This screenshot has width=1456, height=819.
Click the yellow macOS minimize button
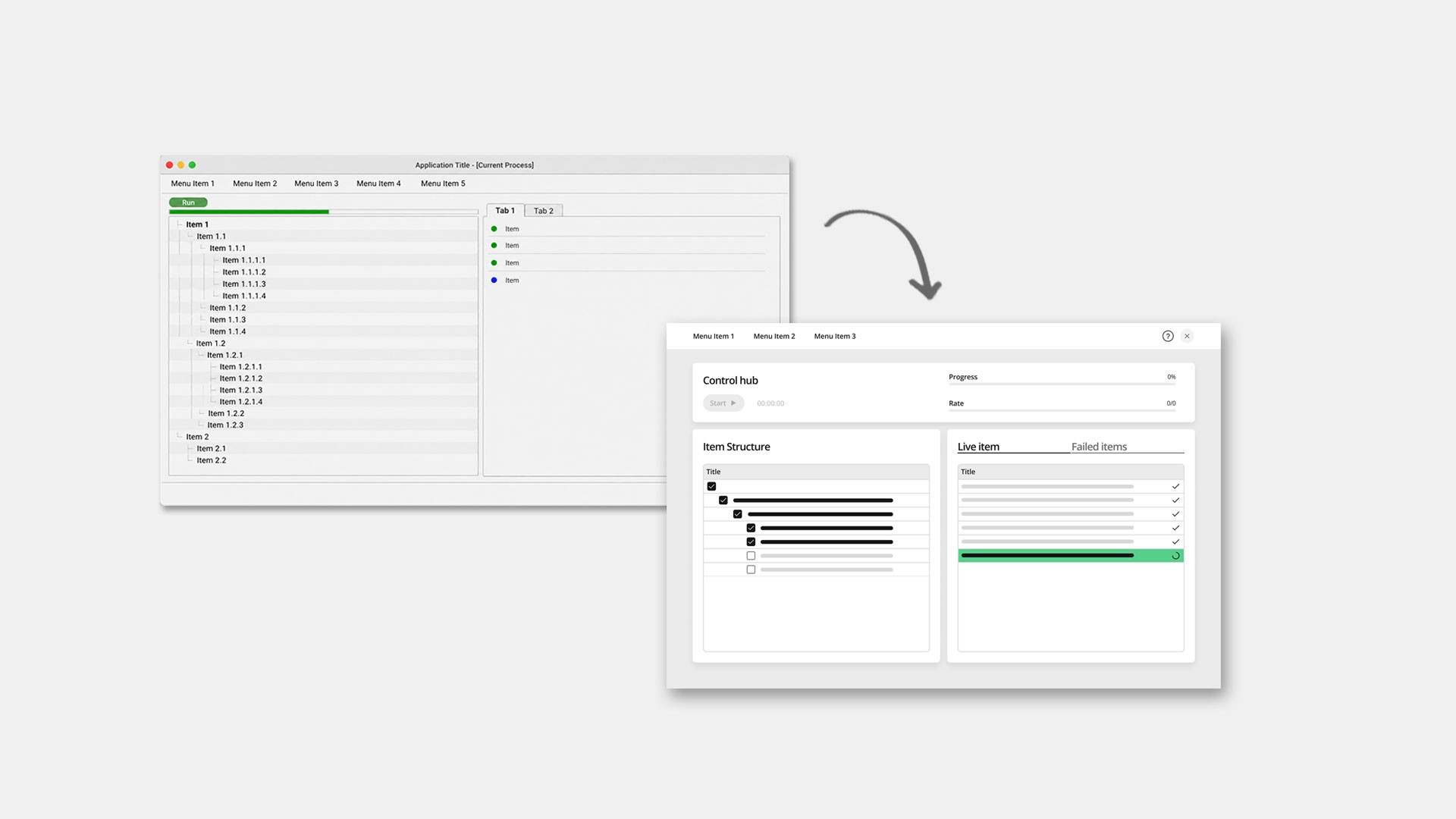[x=181, y=165]
